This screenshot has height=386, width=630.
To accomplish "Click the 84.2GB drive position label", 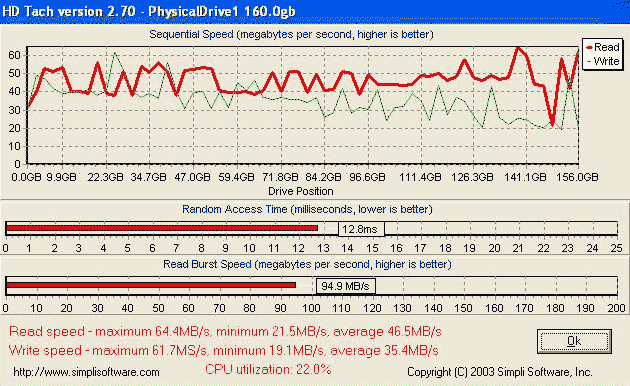I will (323, 177).
